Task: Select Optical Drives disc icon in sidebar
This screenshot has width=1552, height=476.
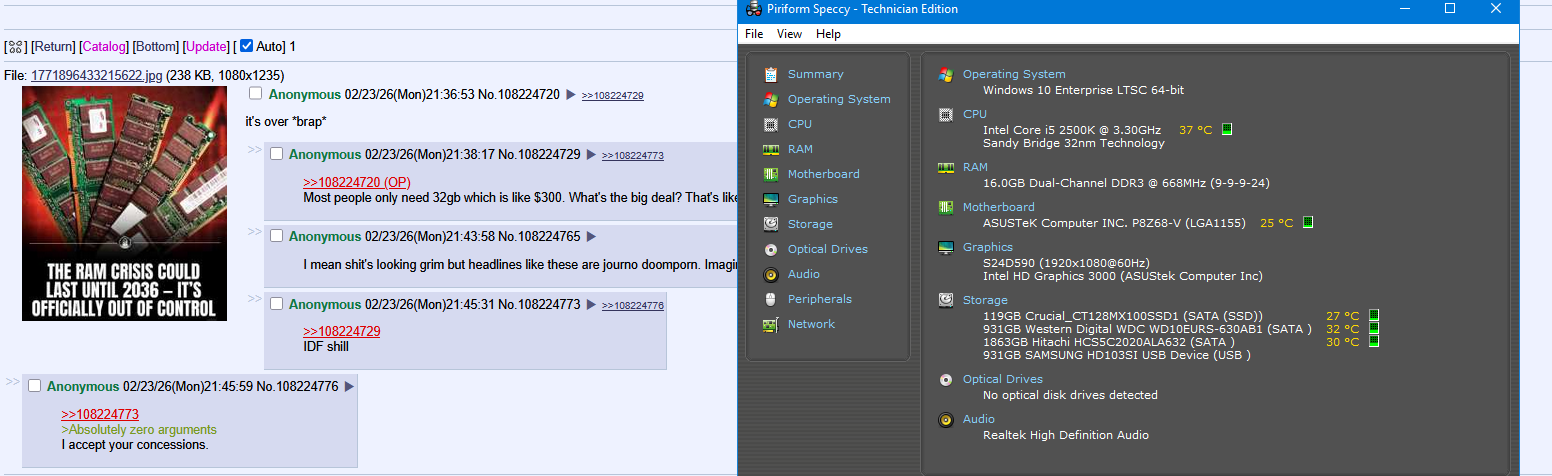Action: (x=770, y=249)
